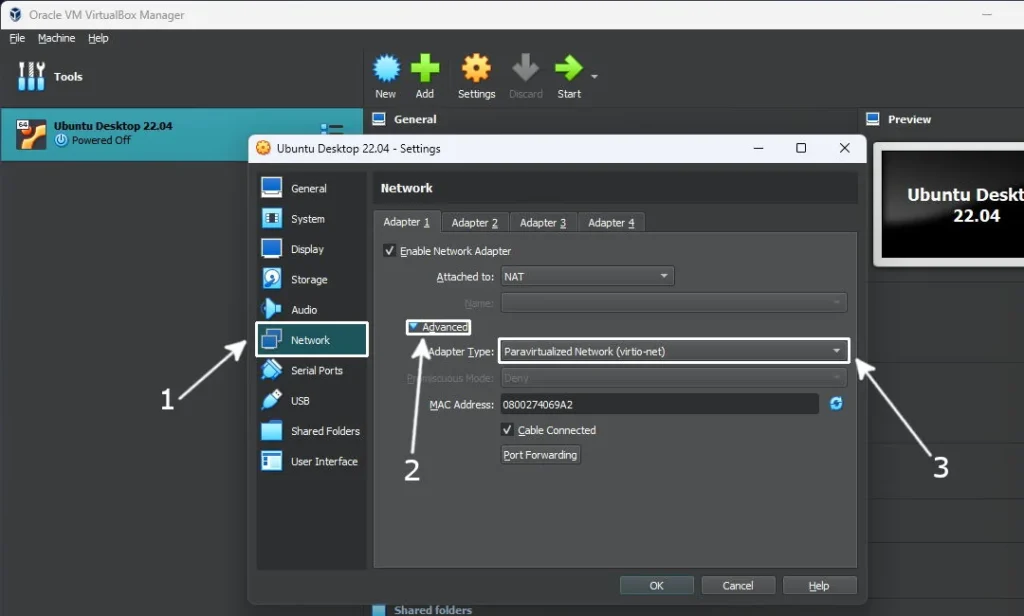Minimize the Settings dialog window
Image resolution: width=1024 pixels, height=616 pixels.
(758, 148)
